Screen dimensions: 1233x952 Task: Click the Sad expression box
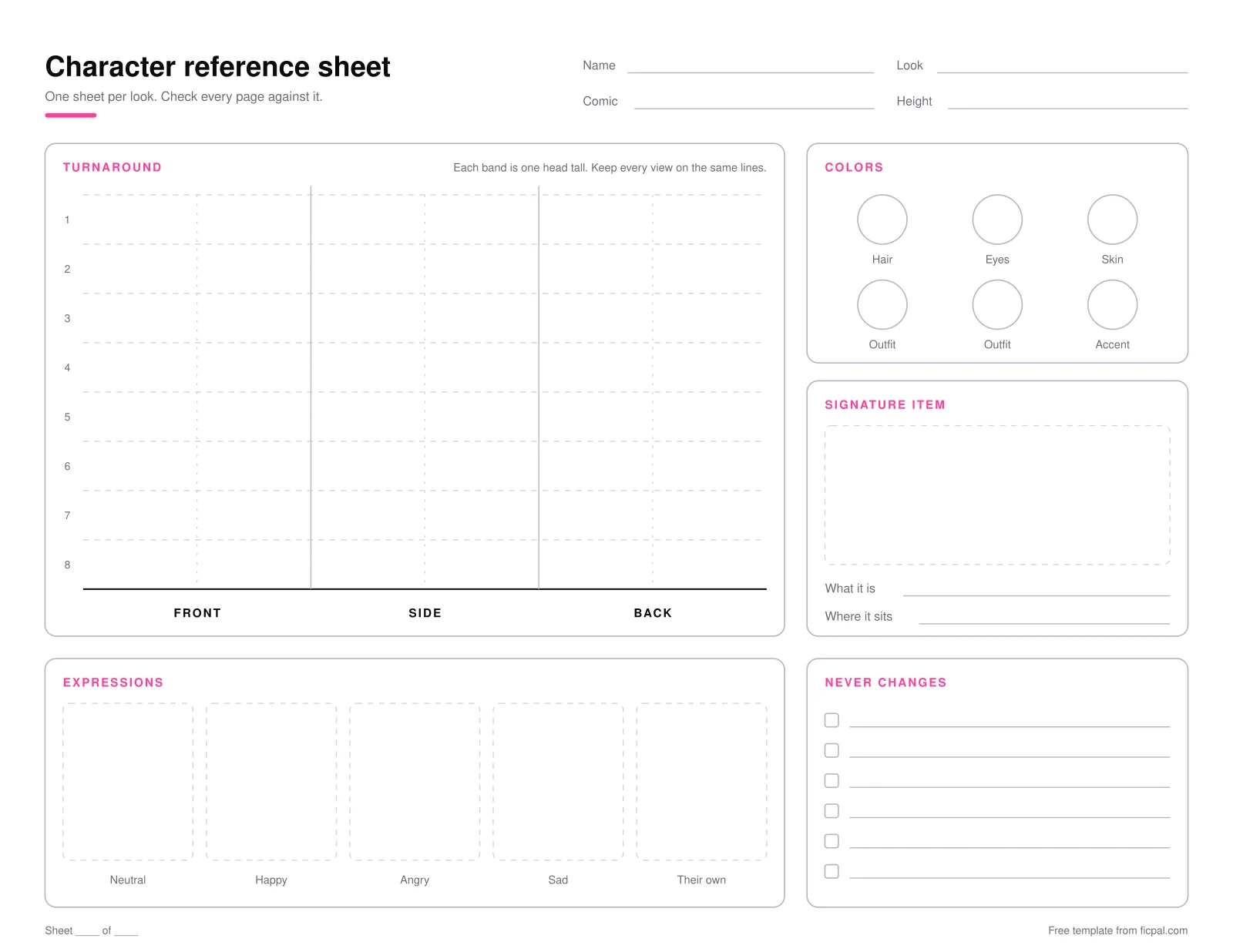pyautogui.click(x=558, y=781)
